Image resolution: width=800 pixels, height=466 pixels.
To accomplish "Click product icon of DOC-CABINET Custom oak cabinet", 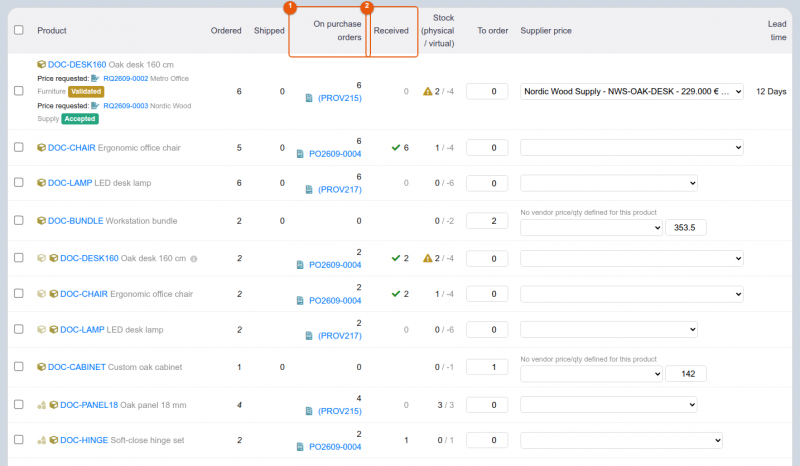I will pyautogui.click(x=41, y=367).
